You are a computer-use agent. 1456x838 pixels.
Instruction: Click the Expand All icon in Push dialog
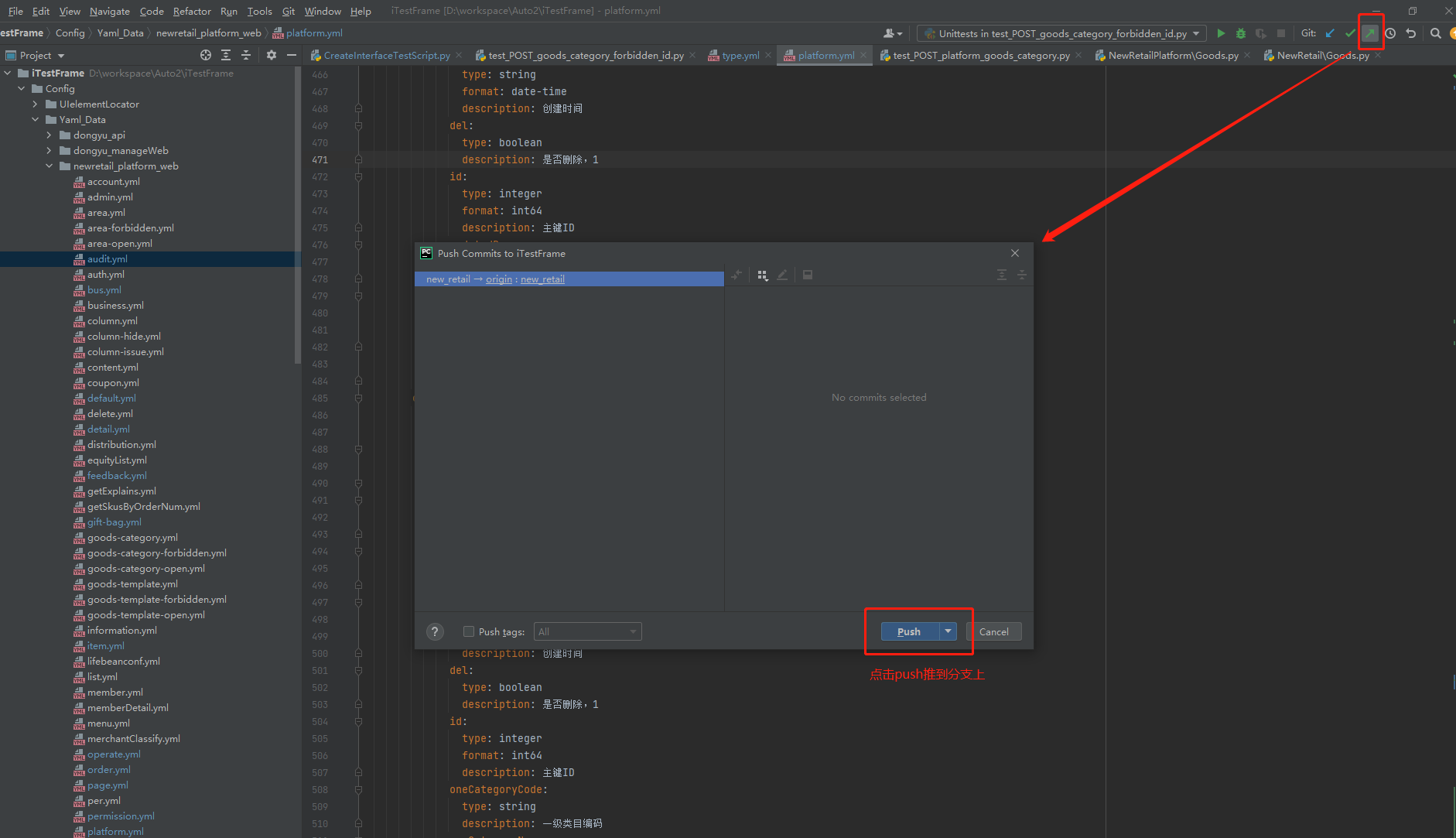coord(1002,275)
